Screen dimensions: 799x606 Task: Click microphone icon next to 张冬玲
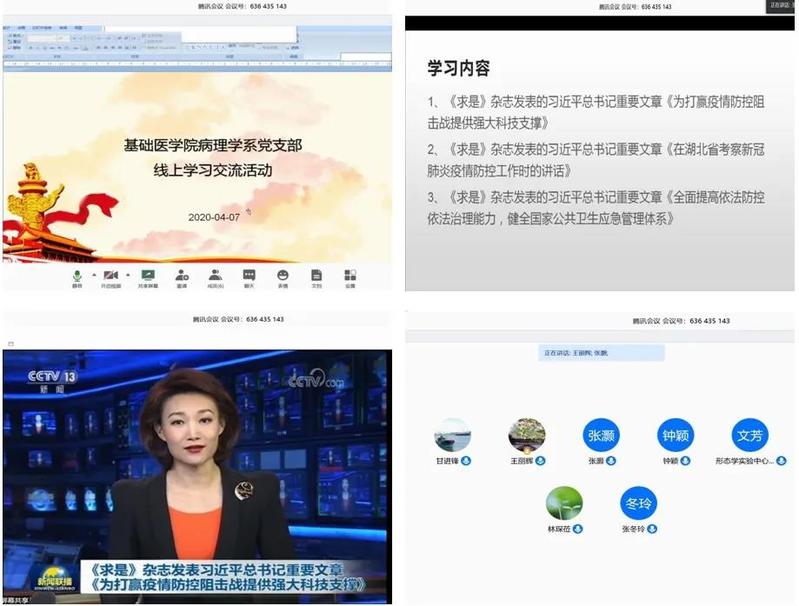[652, 529]
